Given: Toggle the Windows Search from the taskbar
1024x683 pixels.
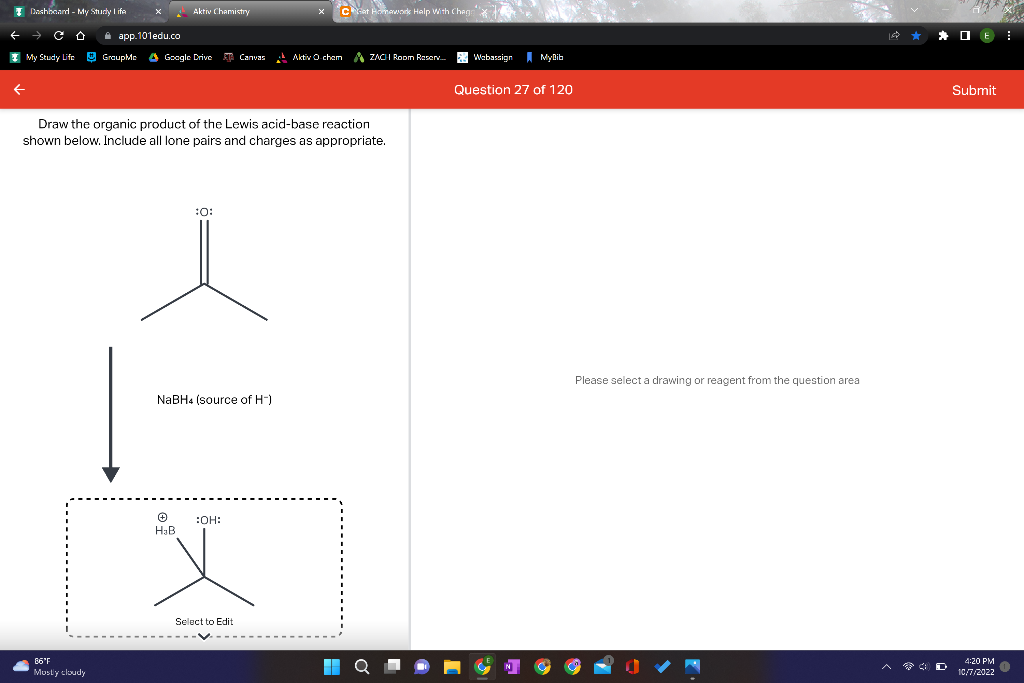Looking at the screenshot, I should tap(361, 665).
